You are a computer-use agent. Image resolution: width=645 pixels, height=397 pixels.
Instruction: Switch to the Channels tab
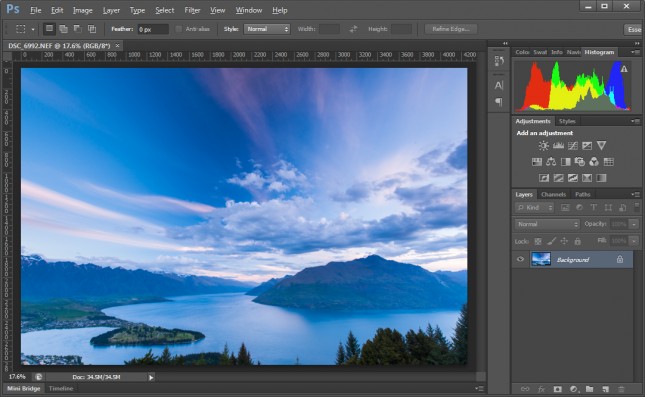pyautogui.click(x=553, y=194)
